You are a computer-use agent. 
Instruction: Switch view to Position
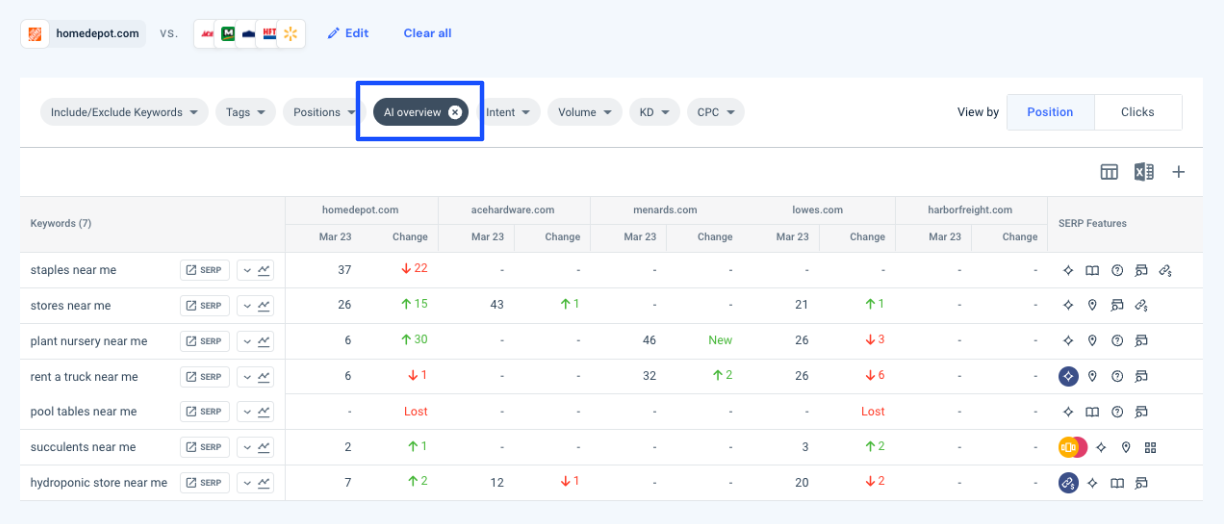[1050, 112]
